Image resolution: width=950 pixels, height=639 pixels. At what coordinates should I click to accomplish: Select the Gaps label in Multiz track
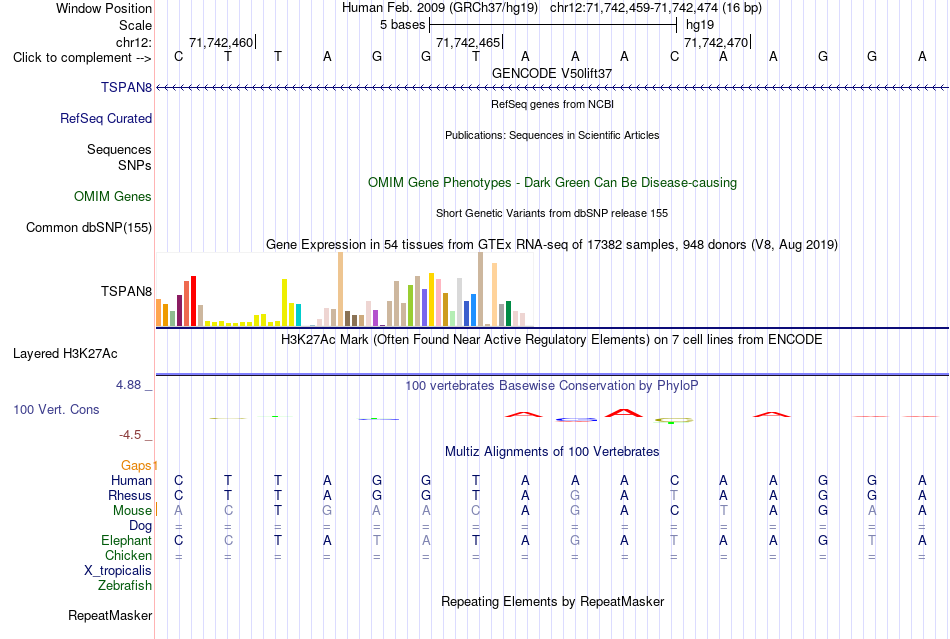pos(136,465)
